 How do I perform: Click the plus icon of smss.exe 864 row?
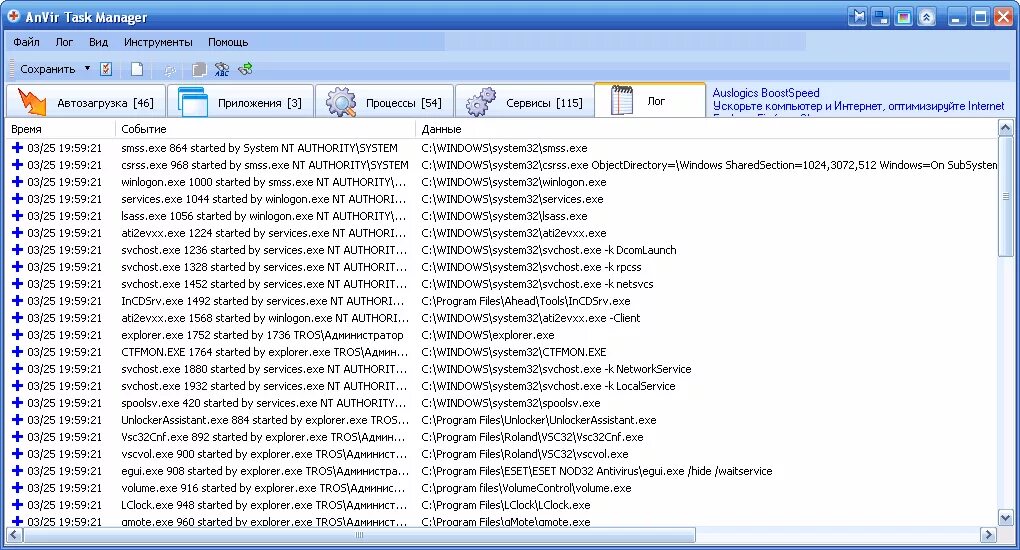tap(18, 148)
